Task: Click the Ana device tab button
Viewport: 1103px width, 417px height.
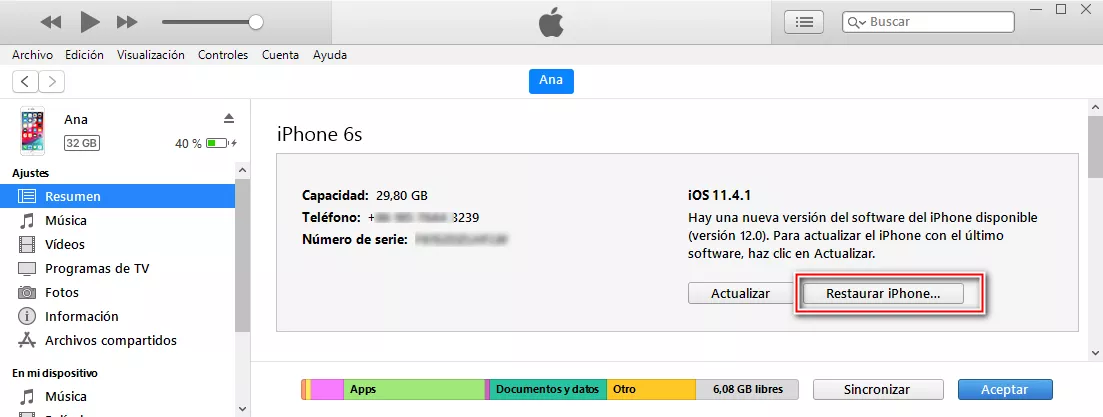Action: coord(551,81)
